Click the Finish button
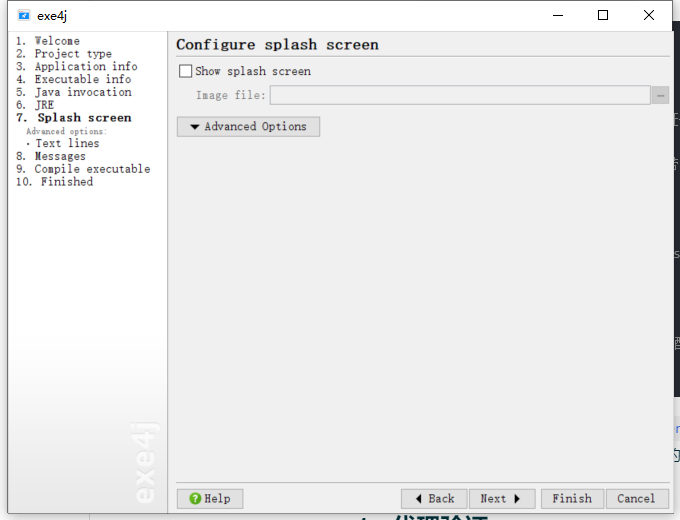Viewport: 680px width, 520px height. point(572,498)
